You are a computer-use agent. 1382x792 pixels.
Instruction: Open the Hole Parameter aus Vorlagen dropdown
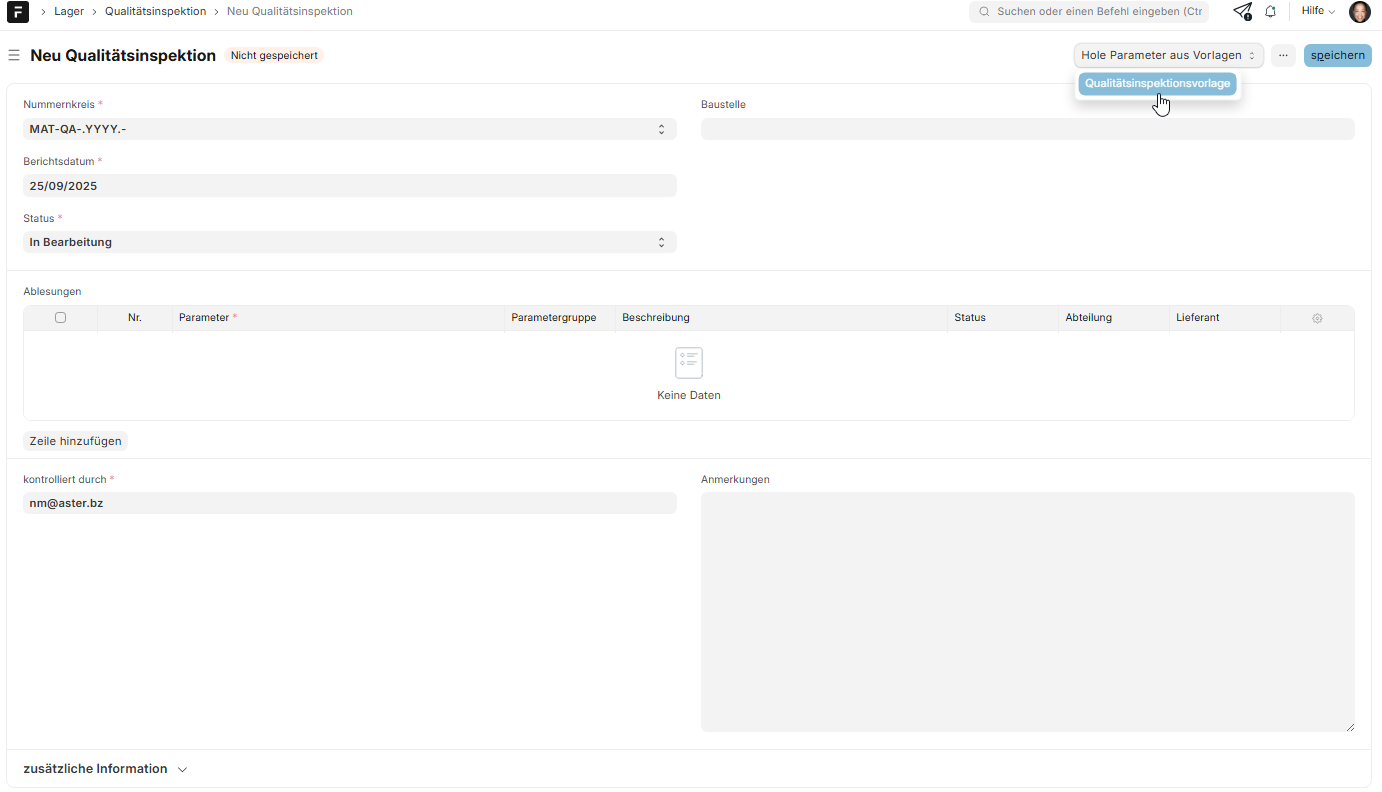[1168, 56]
